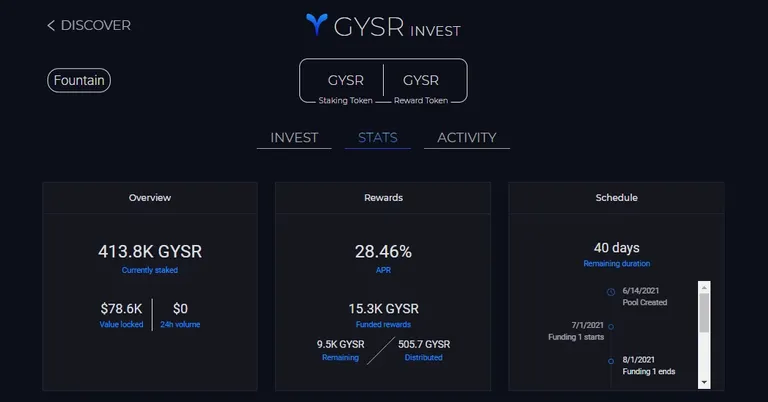Image resolution: width=768 pixels, height=402 pixels.
Task: Click the 9.5K GYSR remaining value
Action: tap(340, 344)
